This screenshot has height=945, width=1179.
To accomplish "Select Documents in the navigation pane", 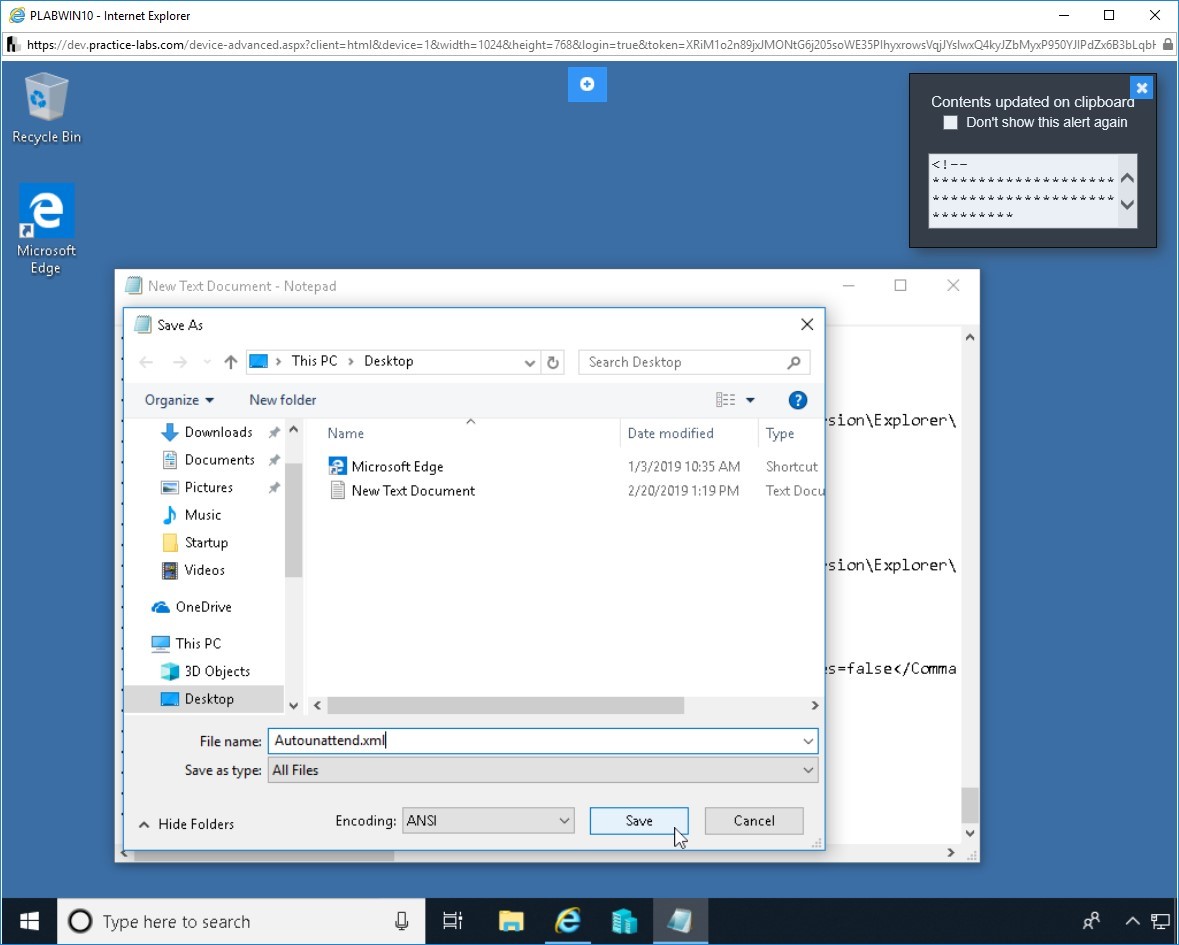I will [220, 460].
